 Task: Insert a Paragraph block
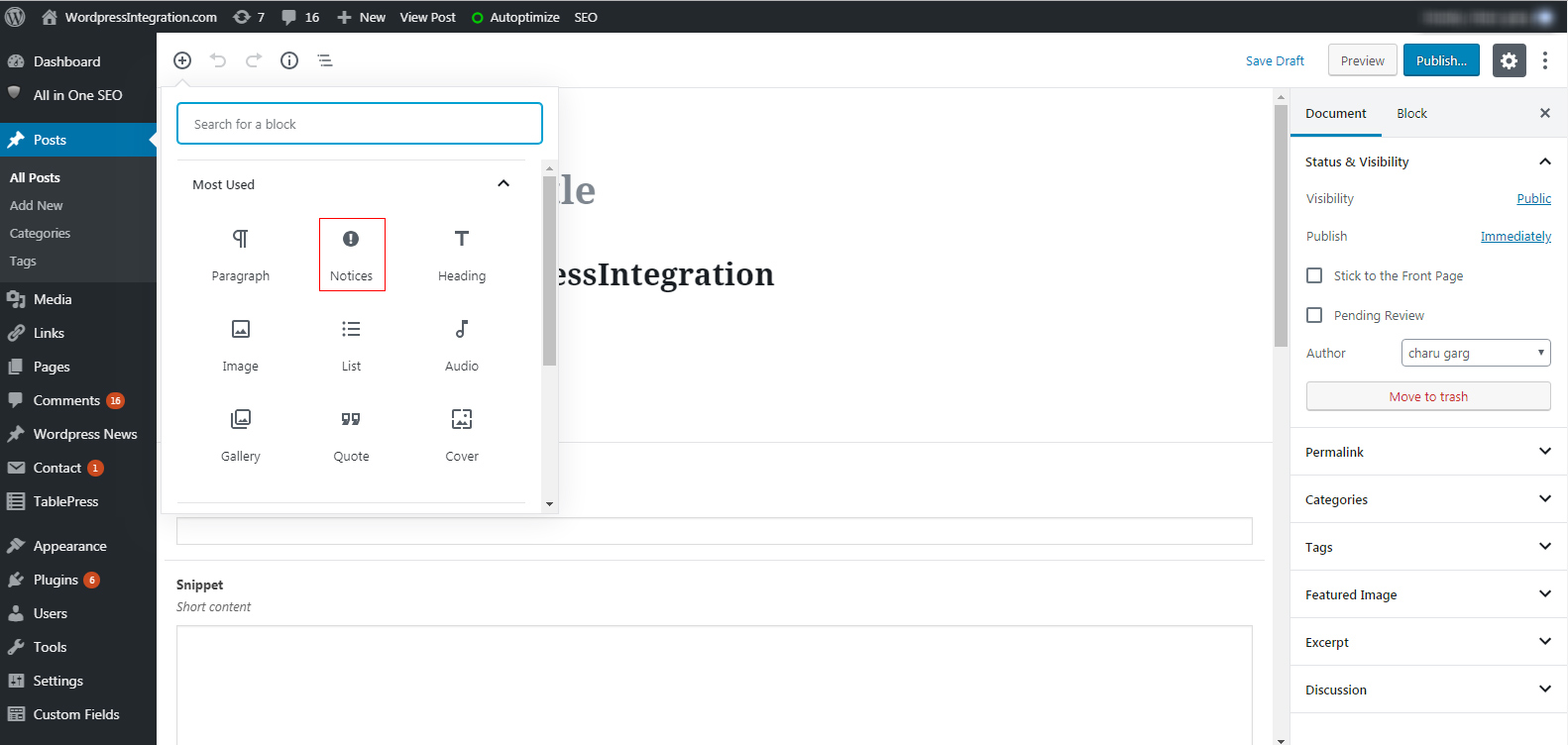(240, 255)
